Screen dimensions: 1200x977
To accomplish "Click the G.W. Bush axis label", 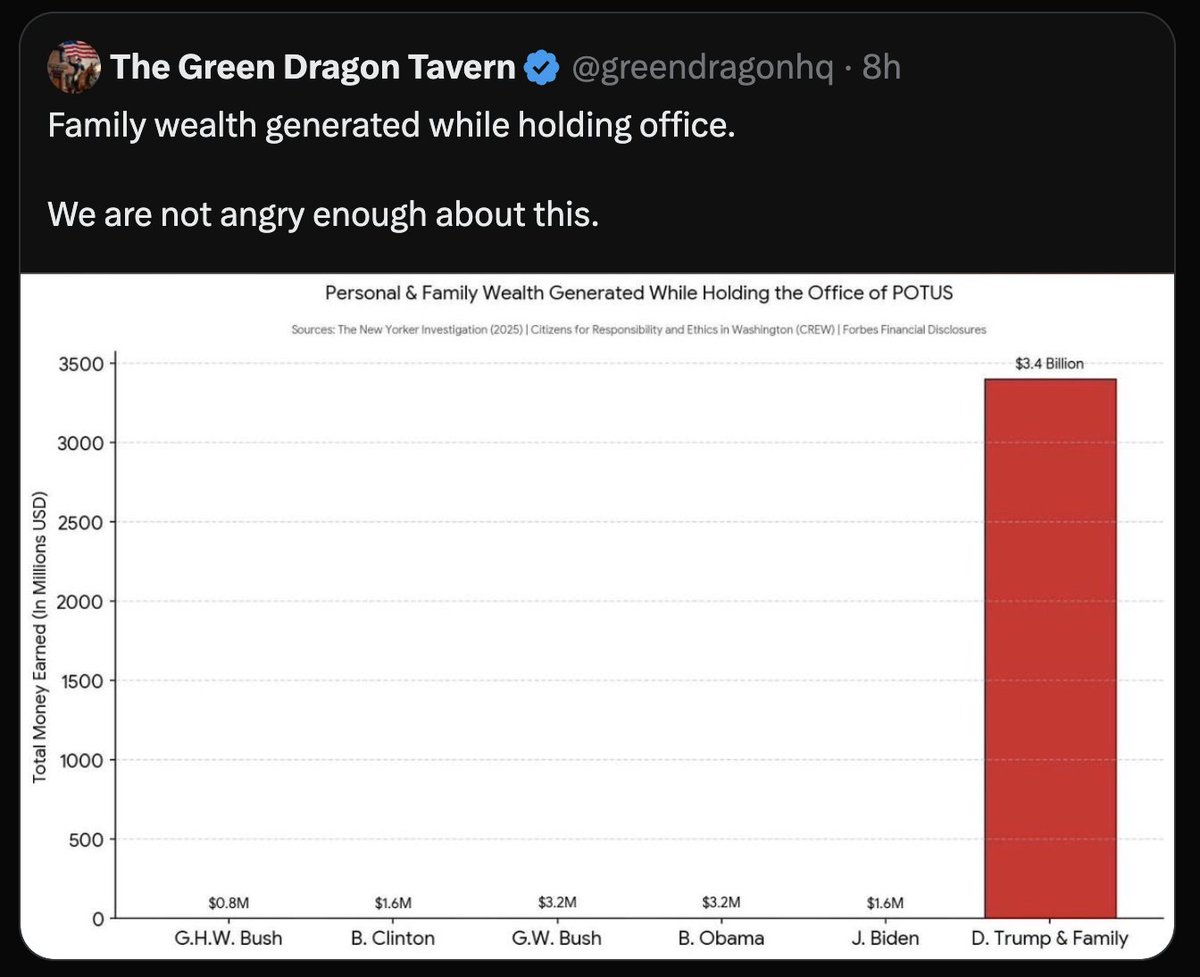I will tap(556, 938).
